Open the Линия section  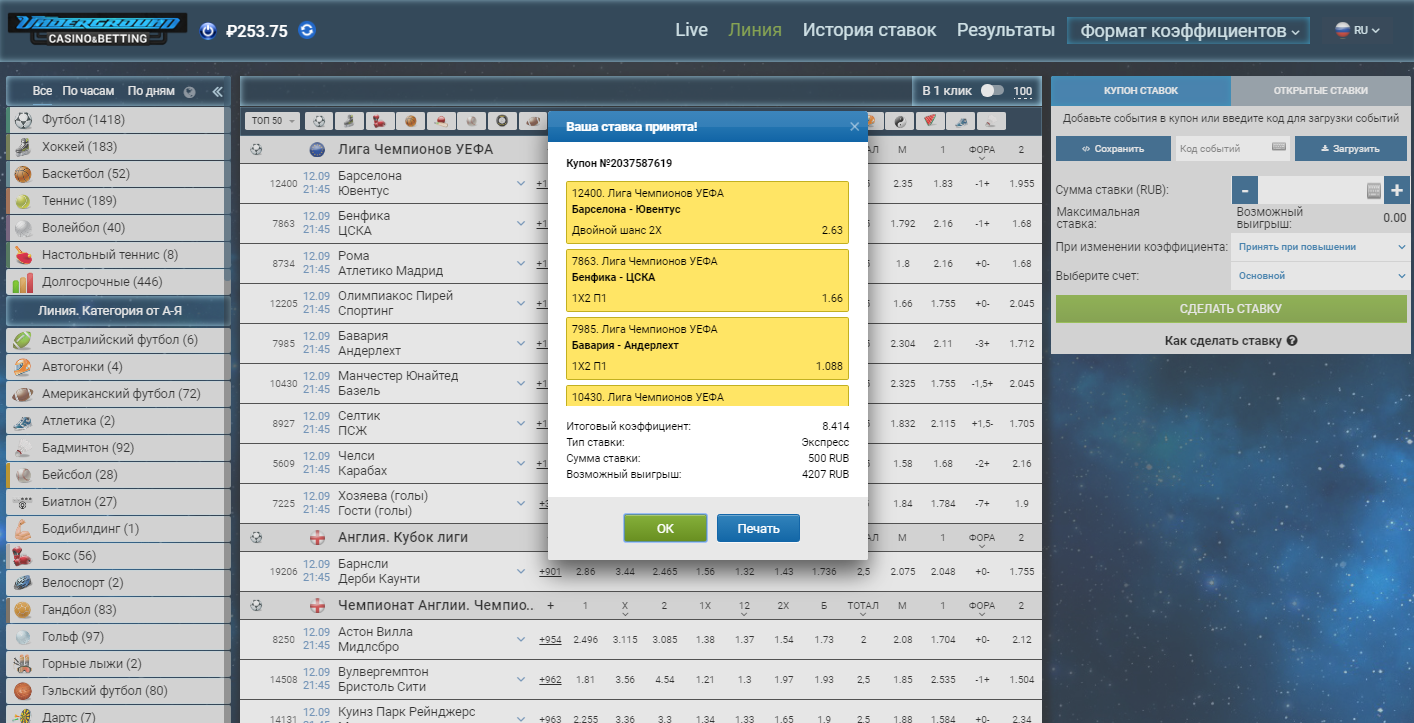point(755,30)
